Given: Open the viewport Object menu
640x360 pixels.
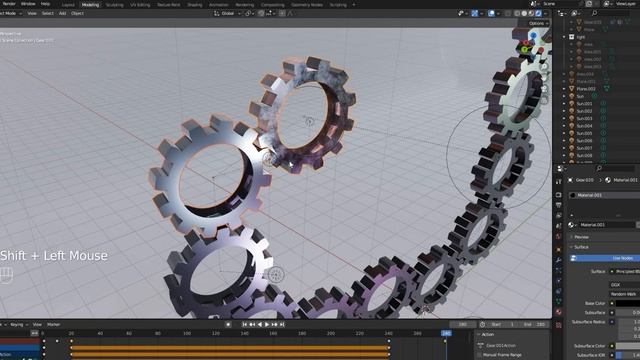Looking at the screenshot, I should pyautogui.click(x=77, y=13).
